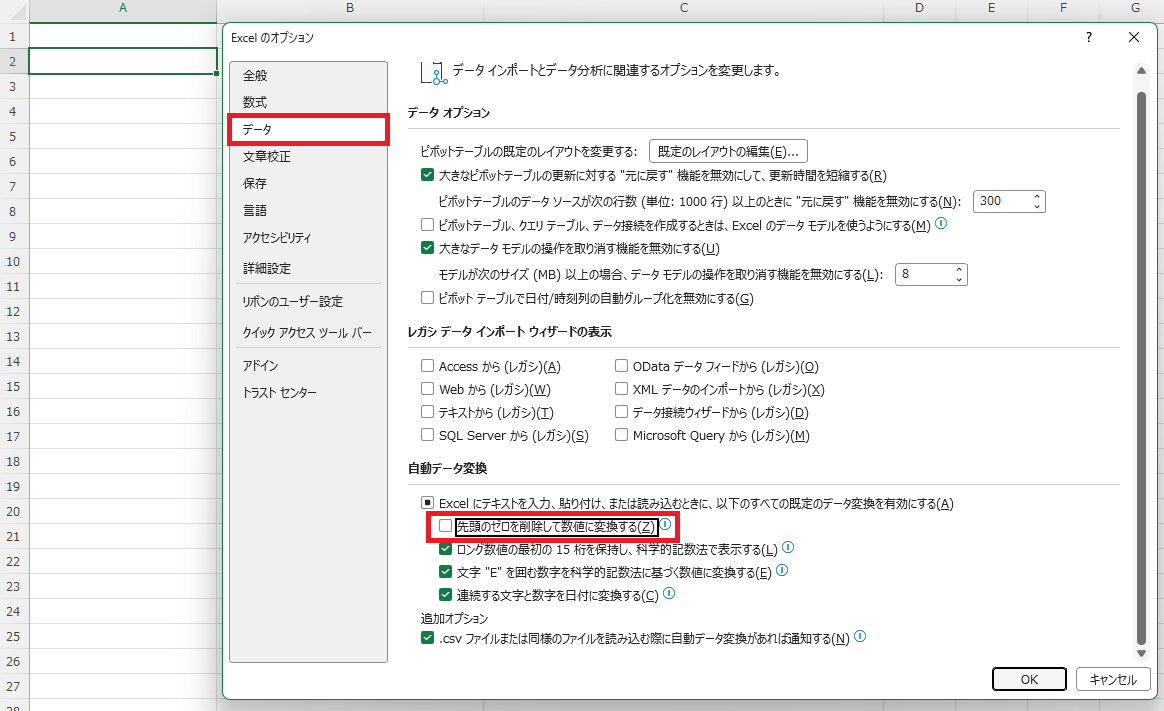The image size is (1164, 711).
Task: Click the select-all corner of the worksheet
Action: tap(13, 9)
